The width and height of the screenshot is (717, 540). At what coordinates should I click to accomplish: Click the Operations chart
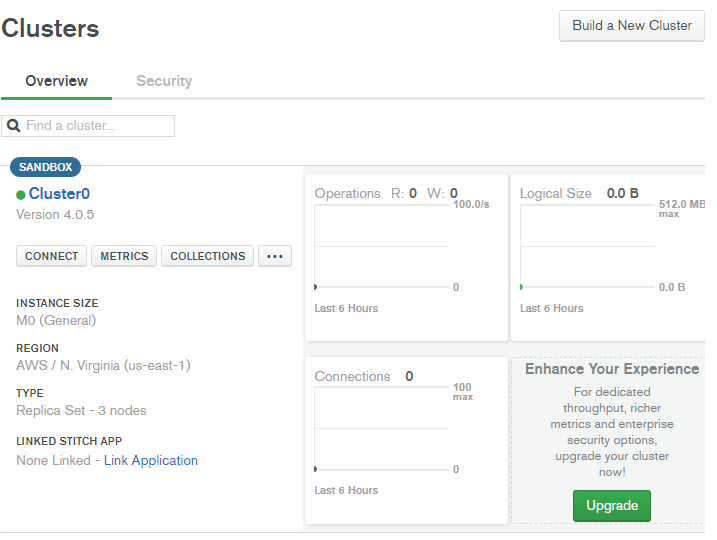pyautogui.click(x=381, y=246)
